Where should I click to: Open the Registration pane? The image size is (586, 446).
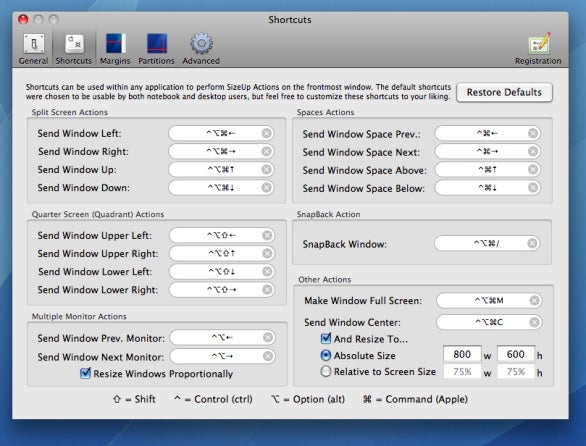click(538, 49)
